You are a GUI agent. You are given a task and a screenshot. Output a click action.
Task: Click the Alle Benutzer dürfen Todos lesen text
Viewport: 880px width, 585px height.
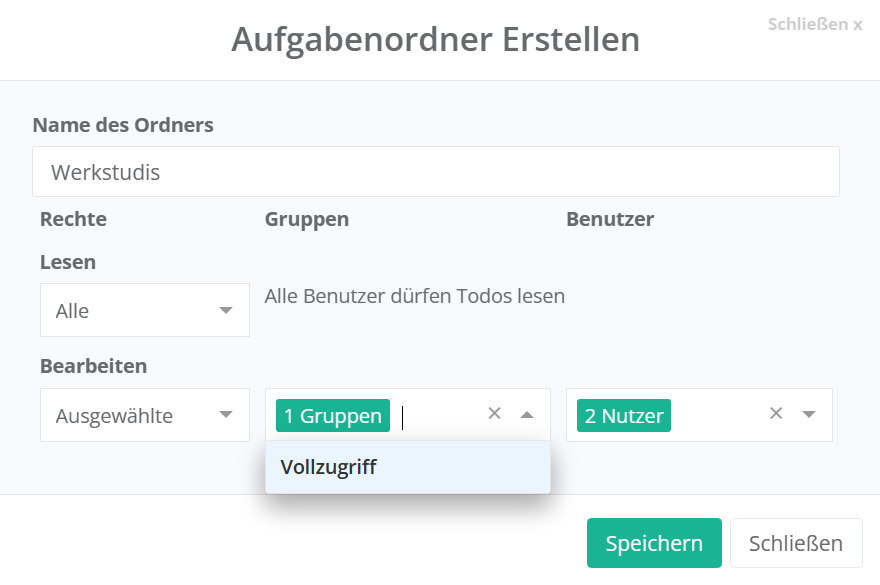tap(415, 296)
